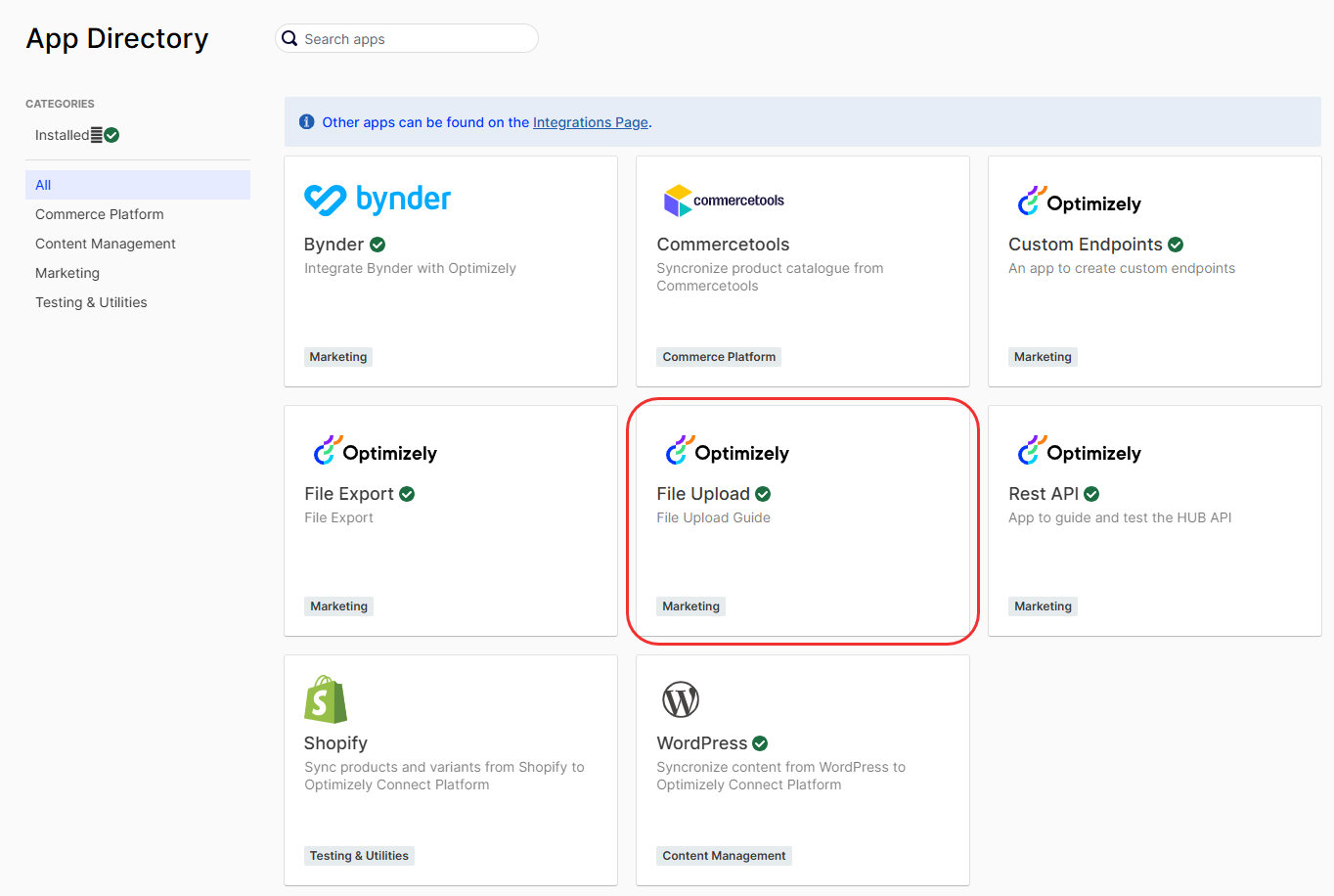Click 'File Upload Guide' description text
Screen dimensions: 1334x896
[713, 517]
